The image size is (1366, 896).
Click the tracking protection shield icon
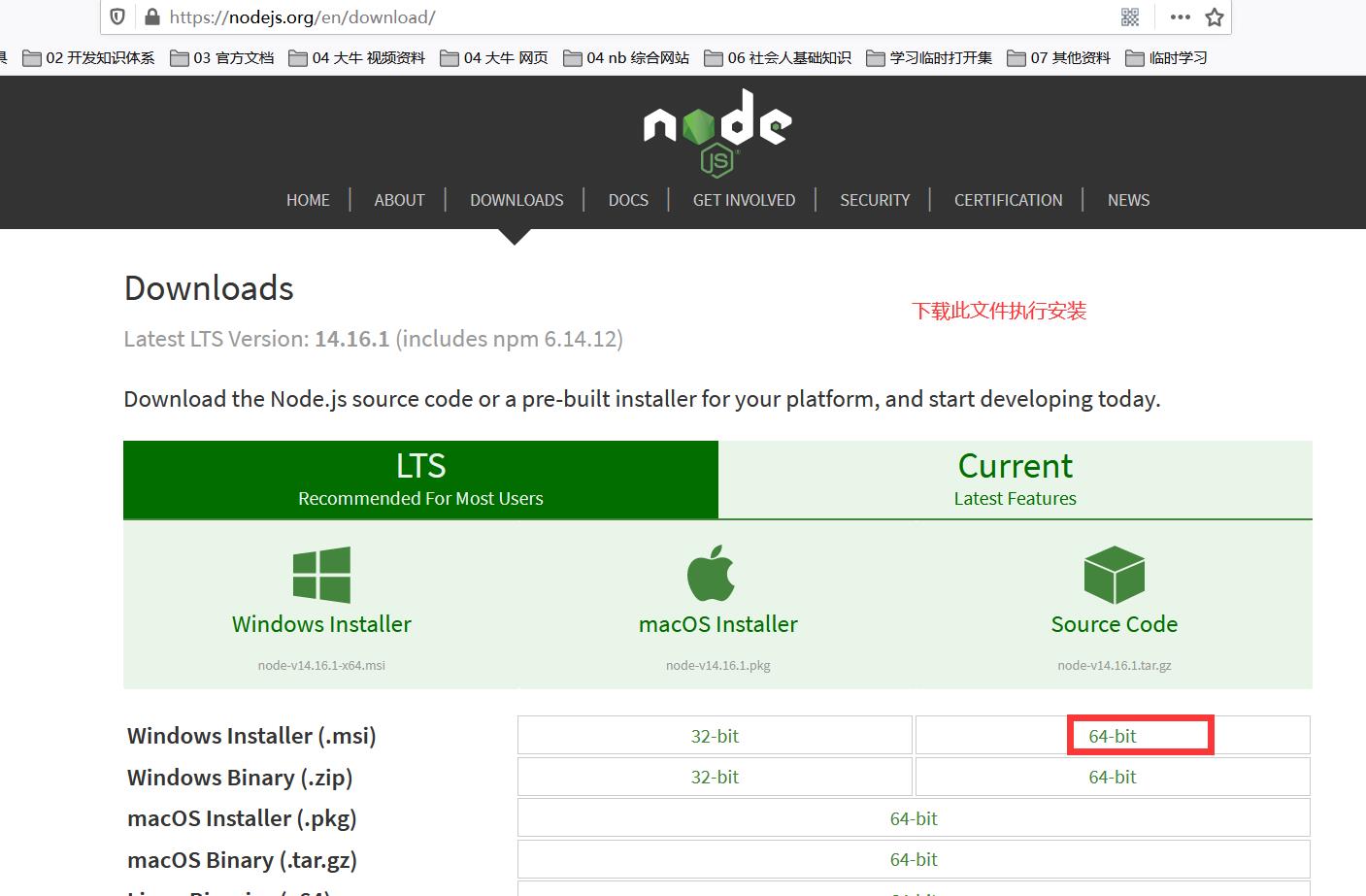pyautogui.click(x=117, y=17)
